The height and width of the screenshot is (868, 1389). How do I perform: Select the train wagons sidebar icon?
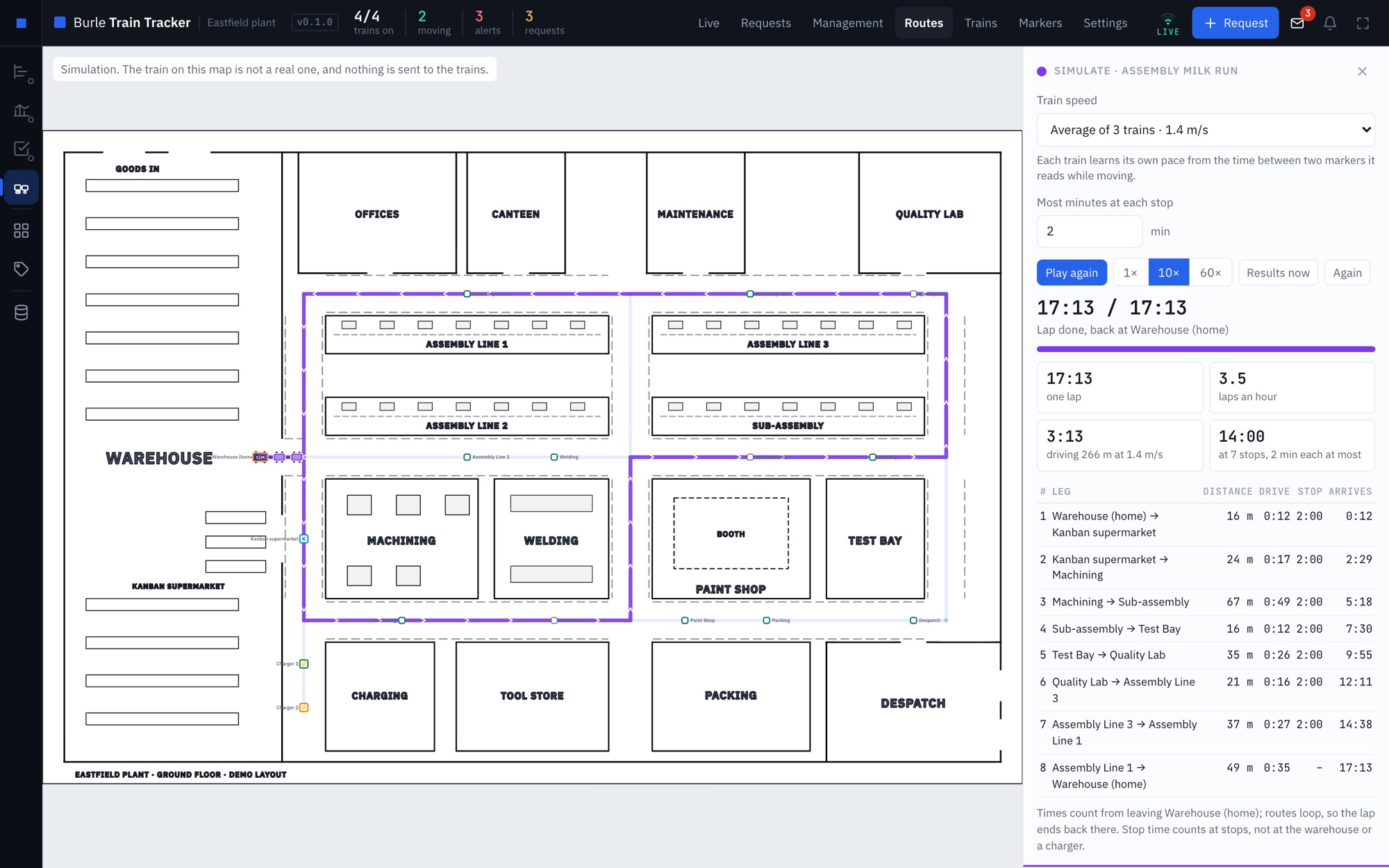(22, 188)
